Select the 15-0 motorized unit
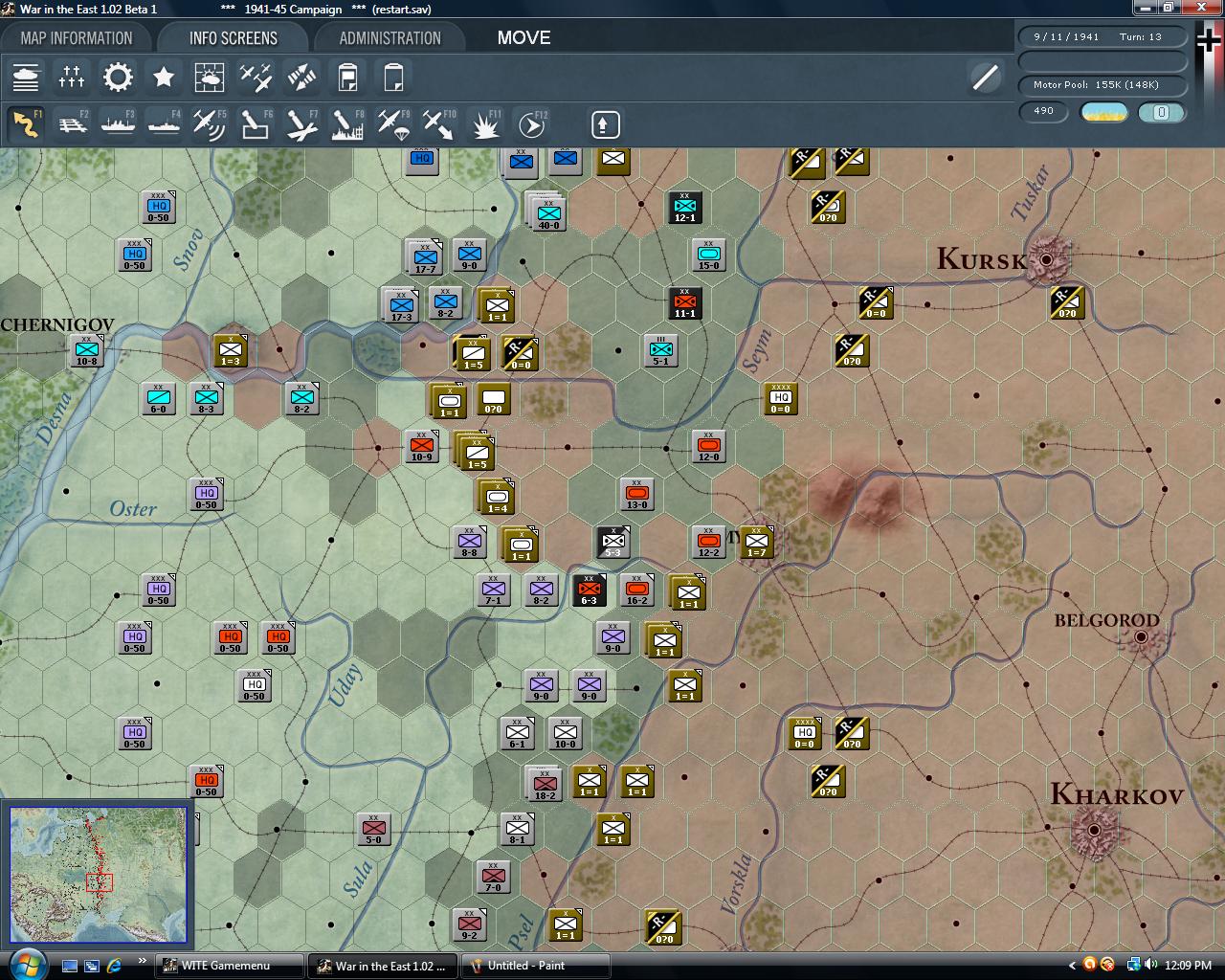The height and width of the screenshot is (980, 1225). pos(708,255)
